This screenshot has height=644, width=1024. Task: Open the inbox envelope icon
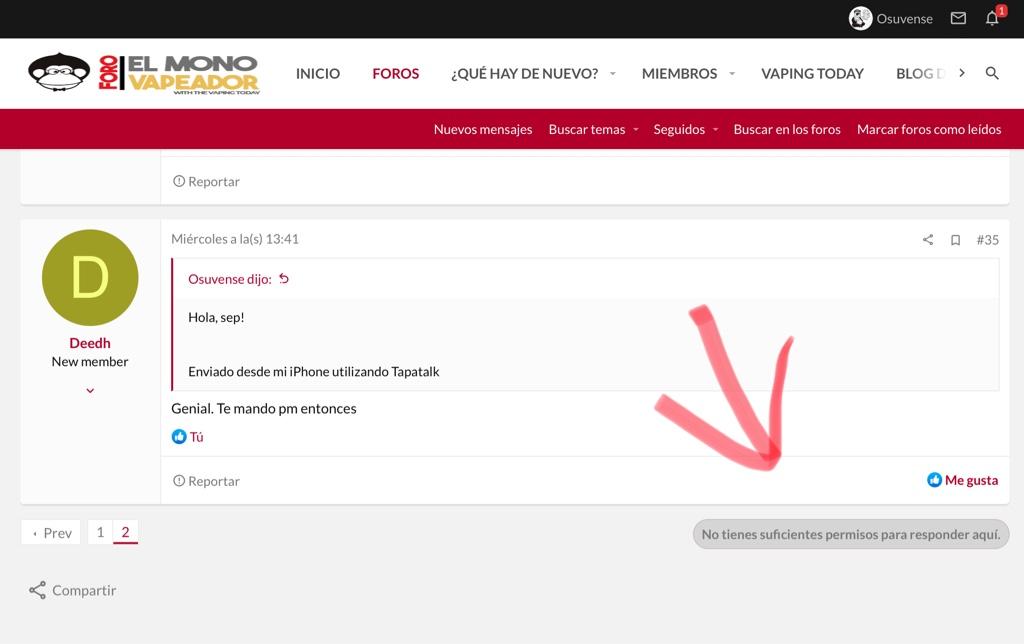[958, 19]
